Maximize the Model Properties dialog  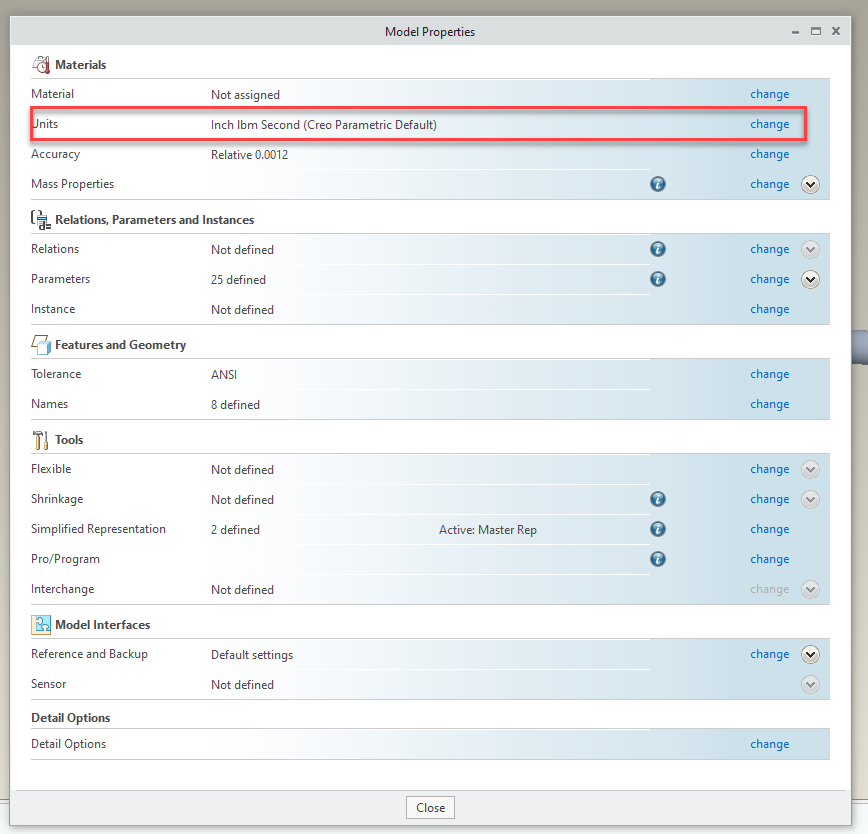(816, 32)
